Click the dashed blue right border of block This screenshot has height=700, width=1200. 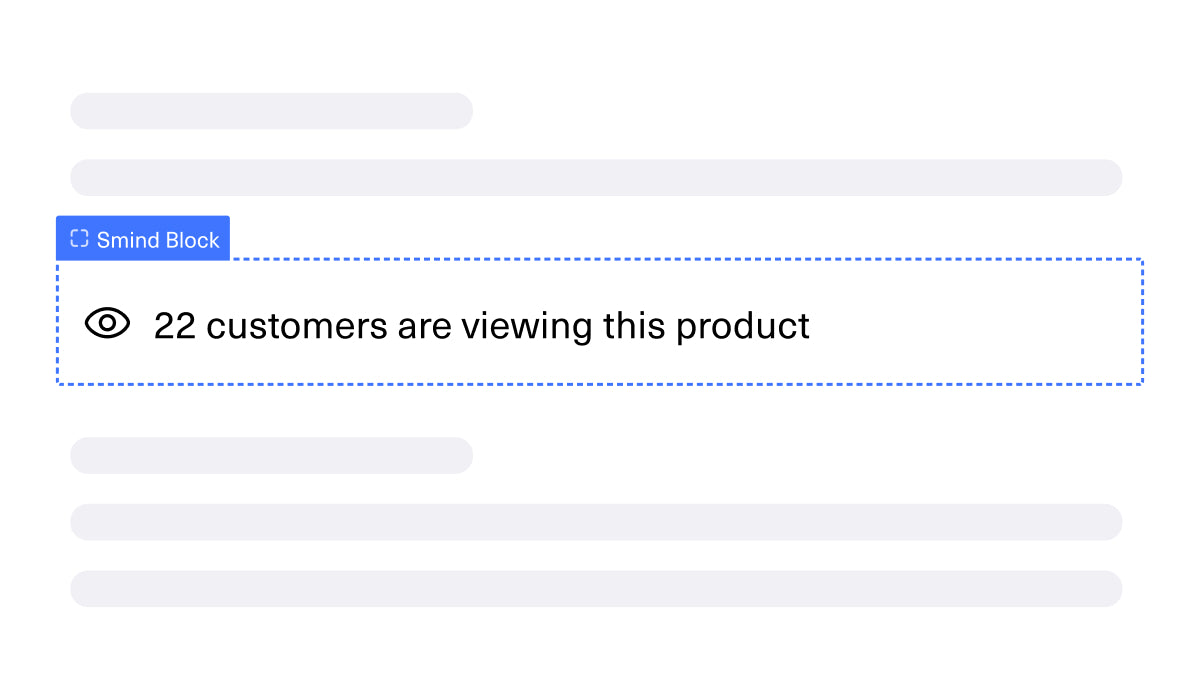pyautogui.click(x=1141, y=322)
